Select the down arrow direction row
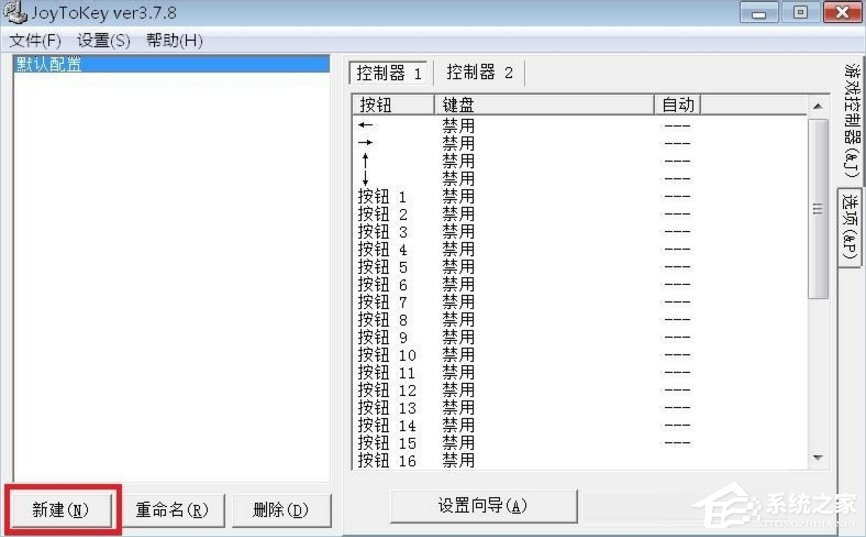 (x=580, y=178)
